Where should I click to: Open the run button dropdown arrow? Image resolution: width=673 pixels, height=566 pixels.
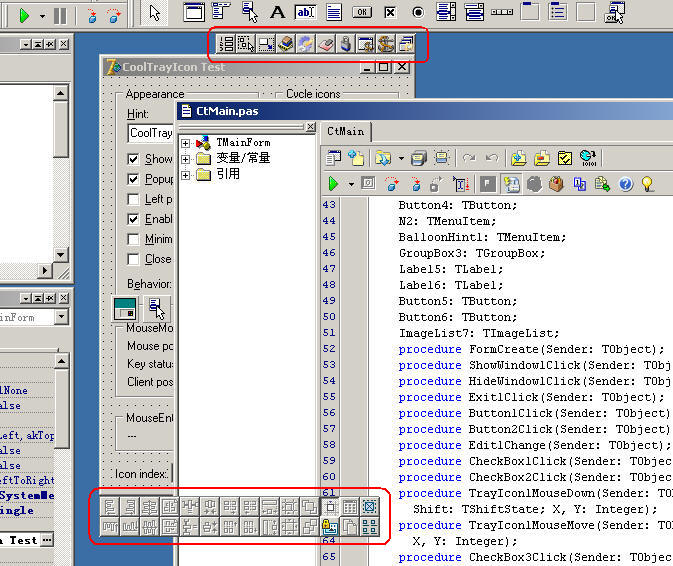pos(42,16)
